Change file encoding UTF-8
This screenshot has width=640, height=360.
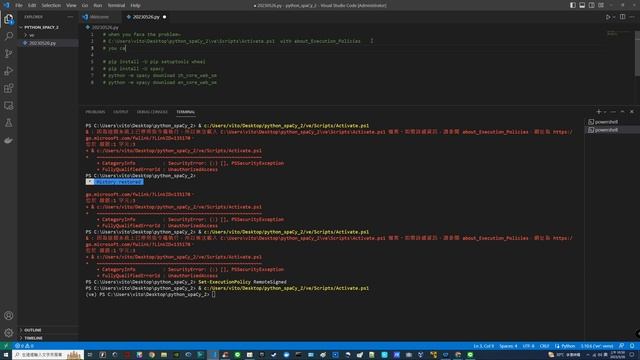pos(529,346)
